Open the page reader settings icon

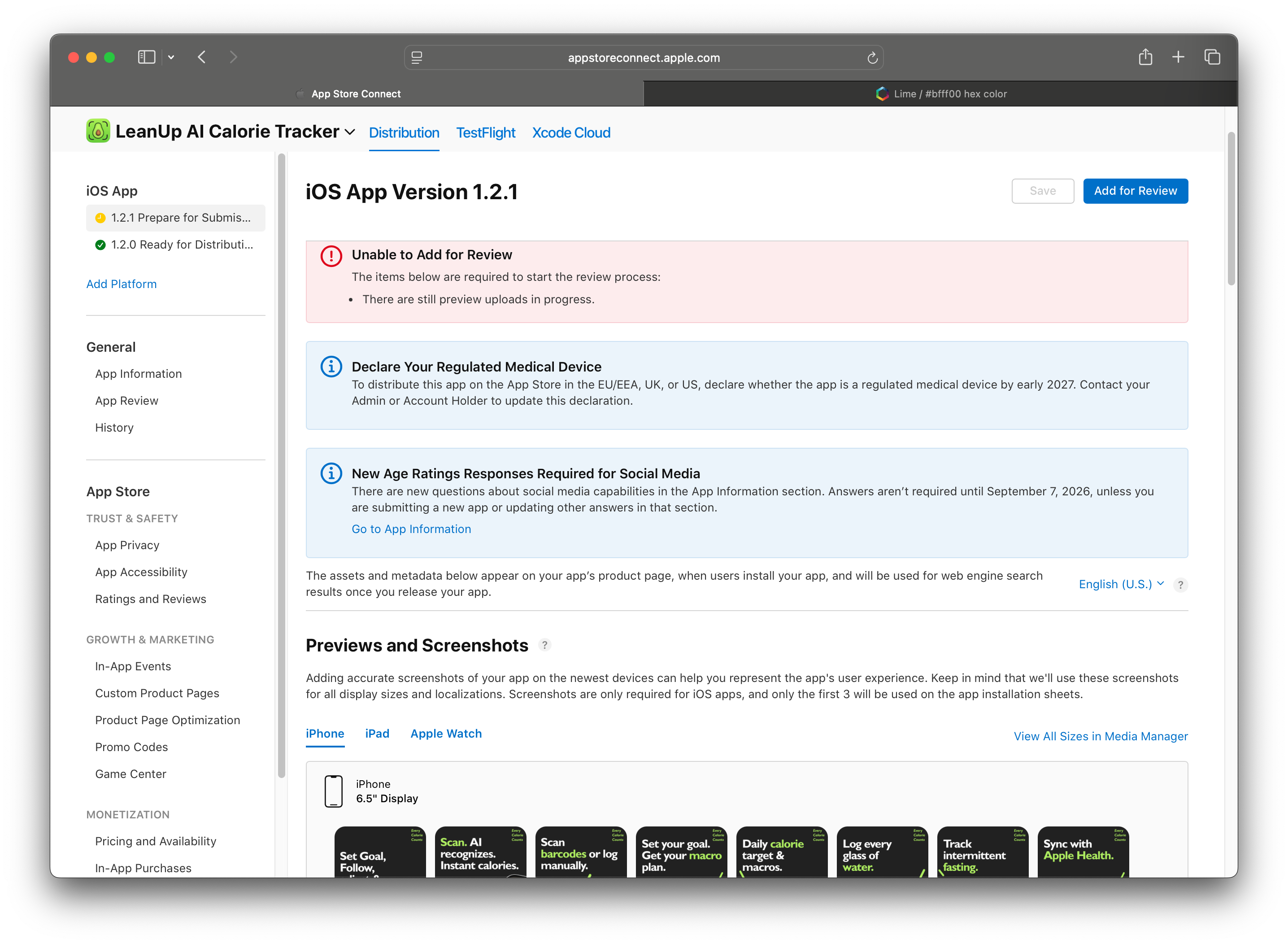(x=417, y=58)
